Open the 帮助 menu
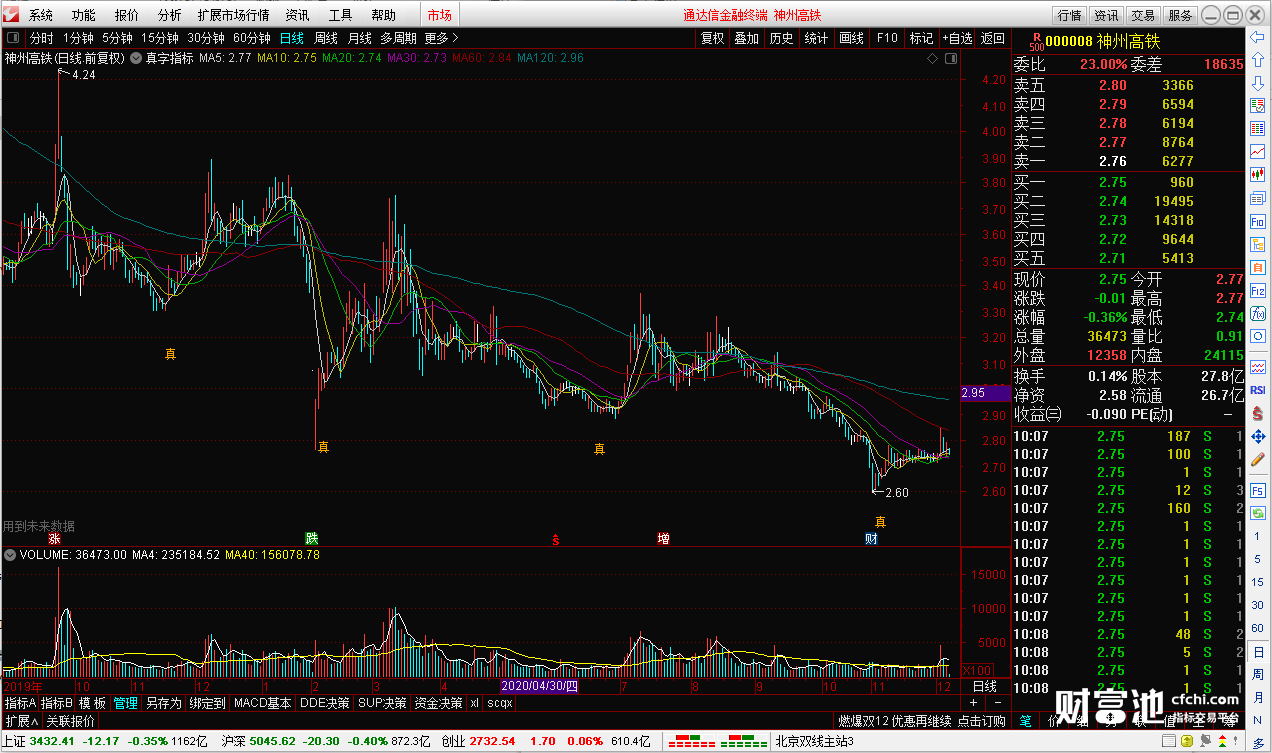 pyautogui.click(x=384, y=15)
